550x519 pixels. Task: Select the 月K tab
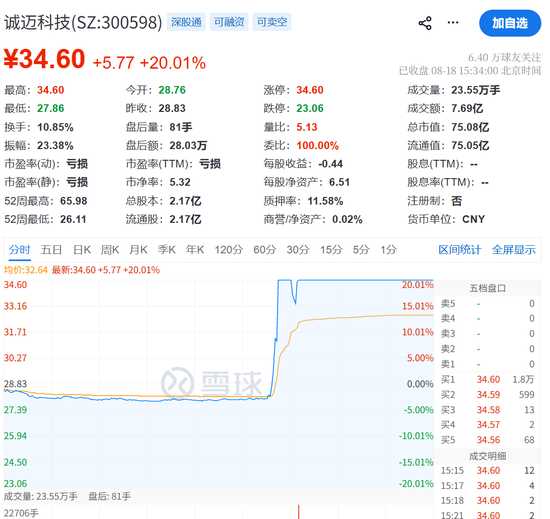[x=138, y=250]
